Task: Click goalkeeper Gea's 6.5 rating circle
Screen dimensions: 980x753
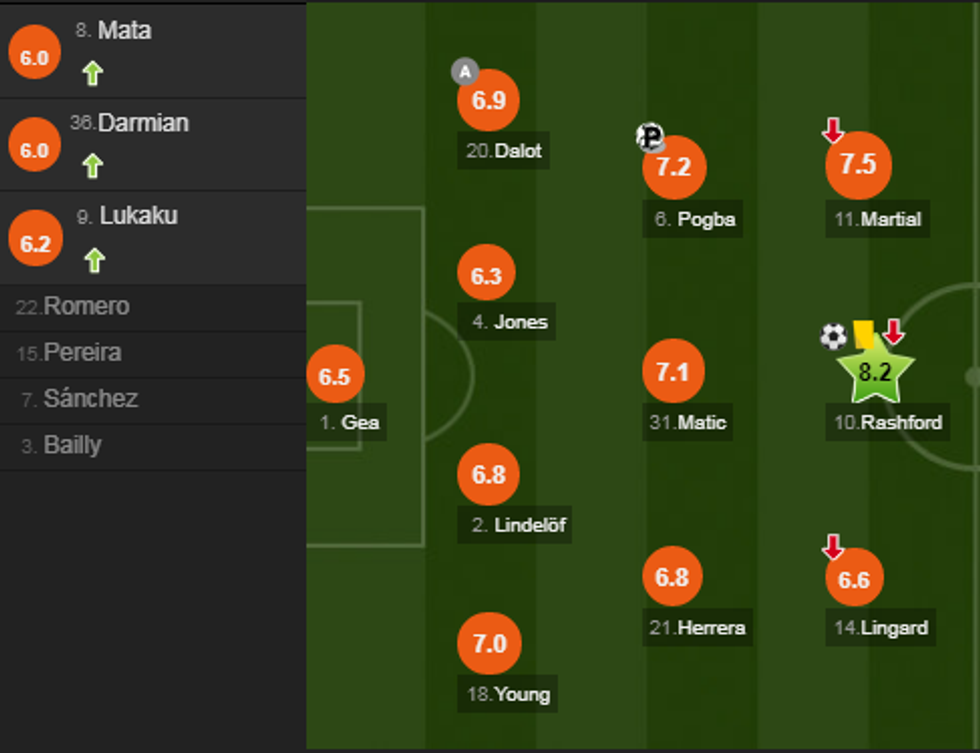Action: point(335,376)
